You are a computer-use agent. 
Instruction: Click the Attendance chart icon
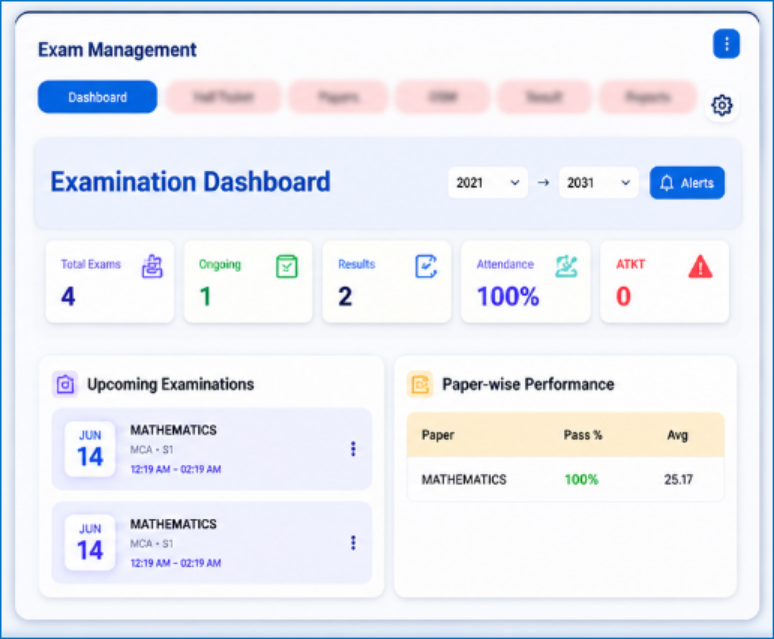coord(566,266)
